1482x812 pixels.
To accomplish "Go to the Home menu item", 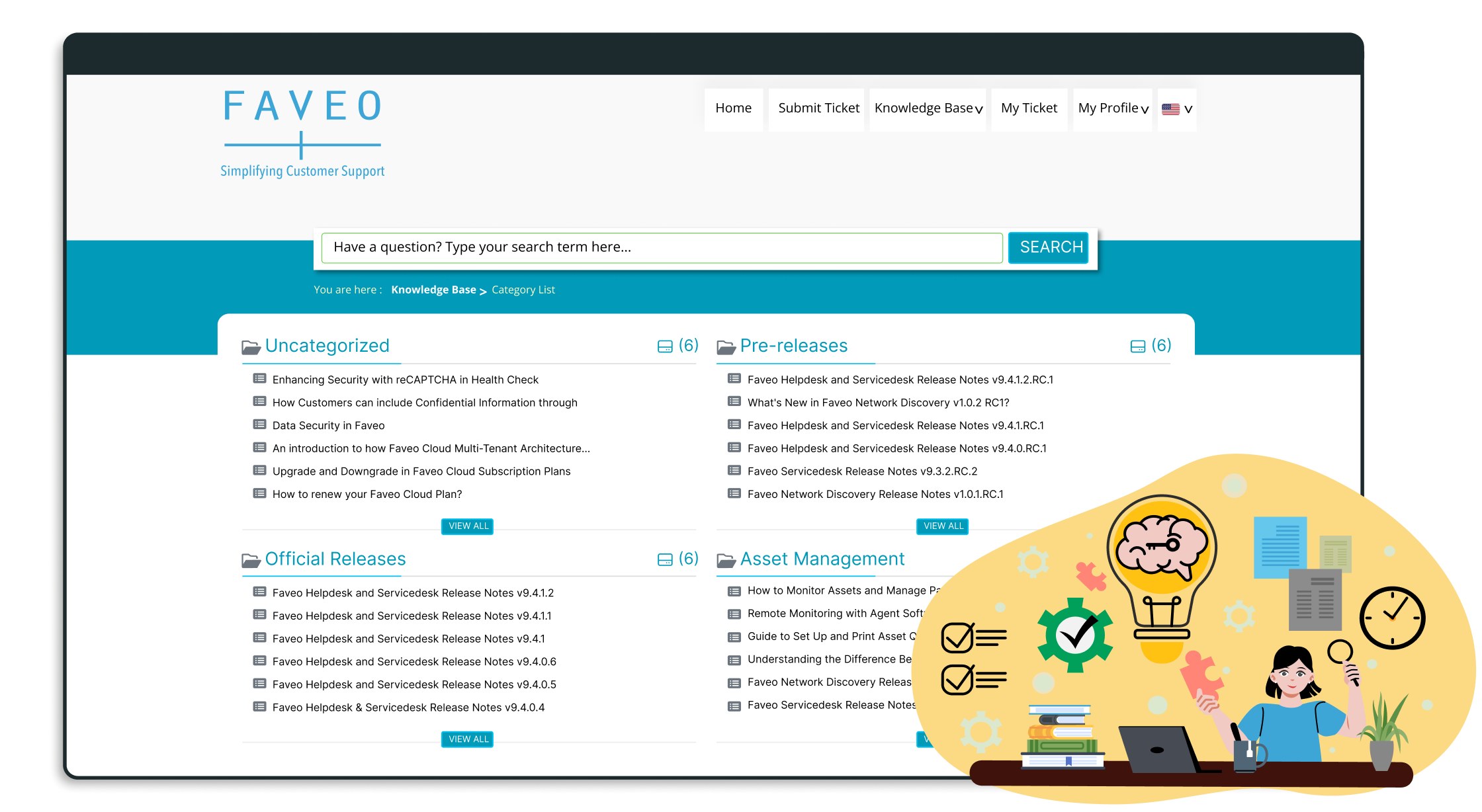I will pyautogui.click(x=733, y=108).
